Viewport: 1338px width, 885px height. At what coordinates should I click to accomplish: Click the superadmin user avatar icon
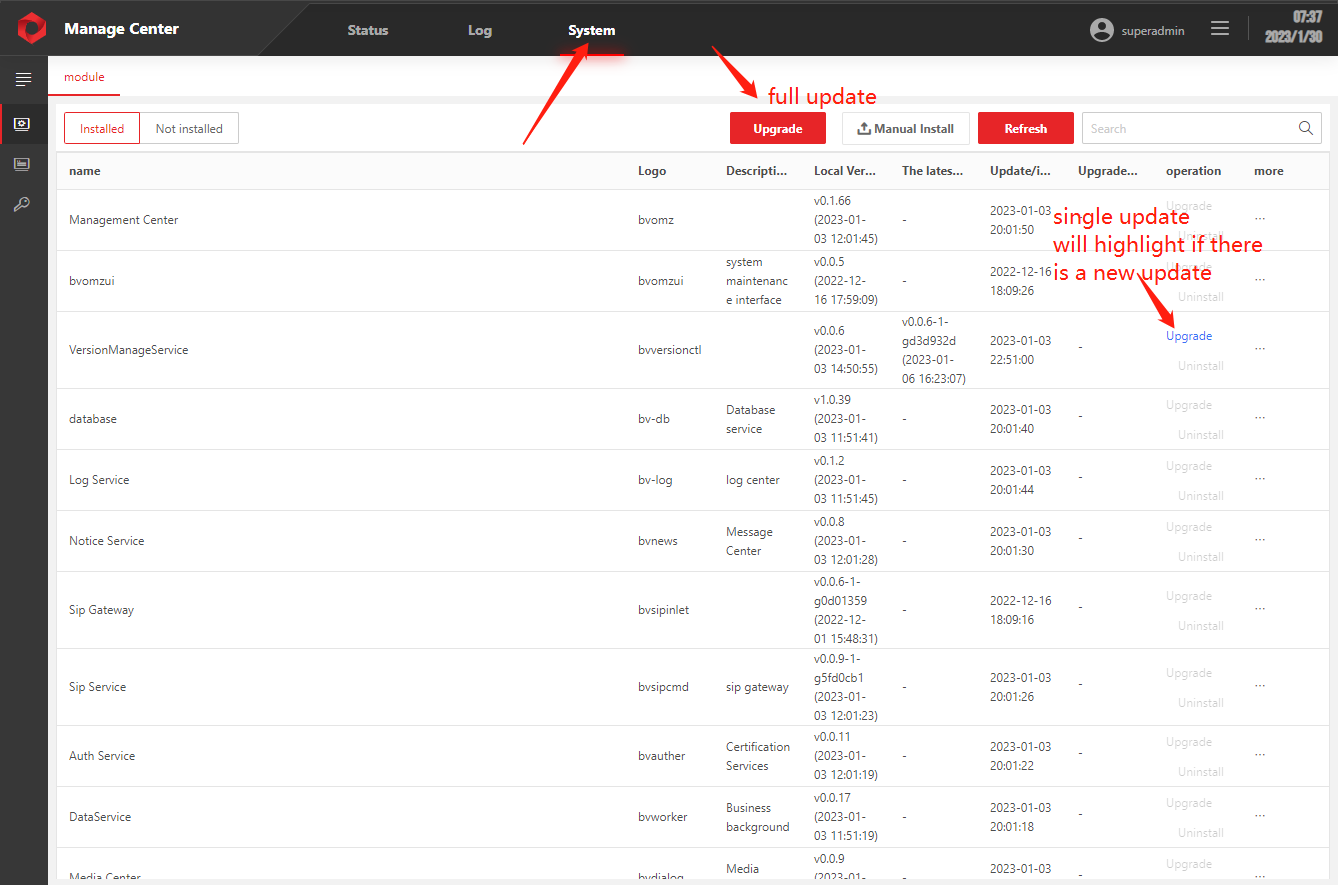pyautogui.click(x=1101, y=30)
